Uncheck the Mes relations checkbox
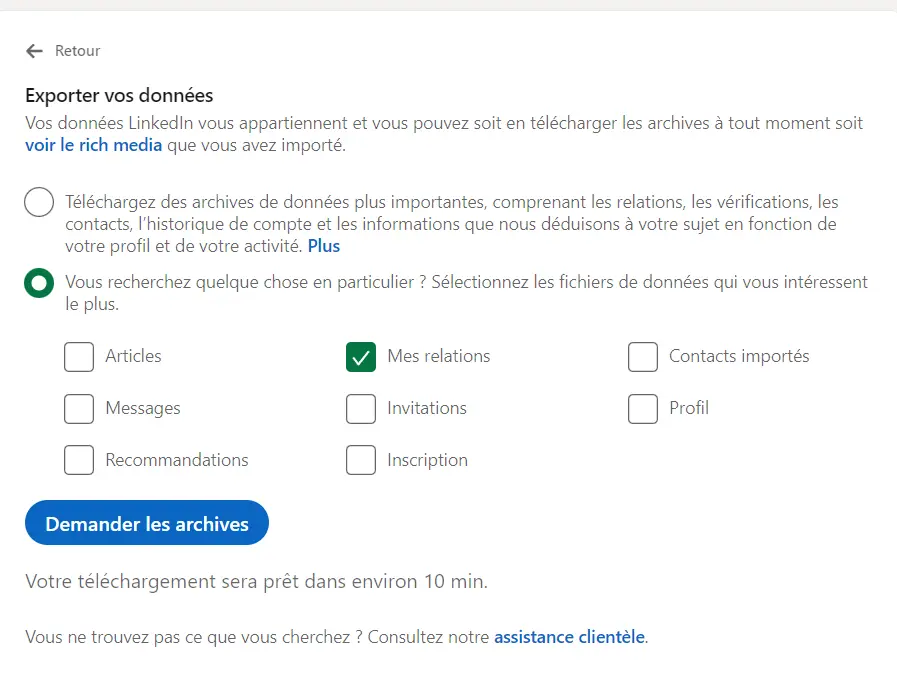 click(361, 357)
